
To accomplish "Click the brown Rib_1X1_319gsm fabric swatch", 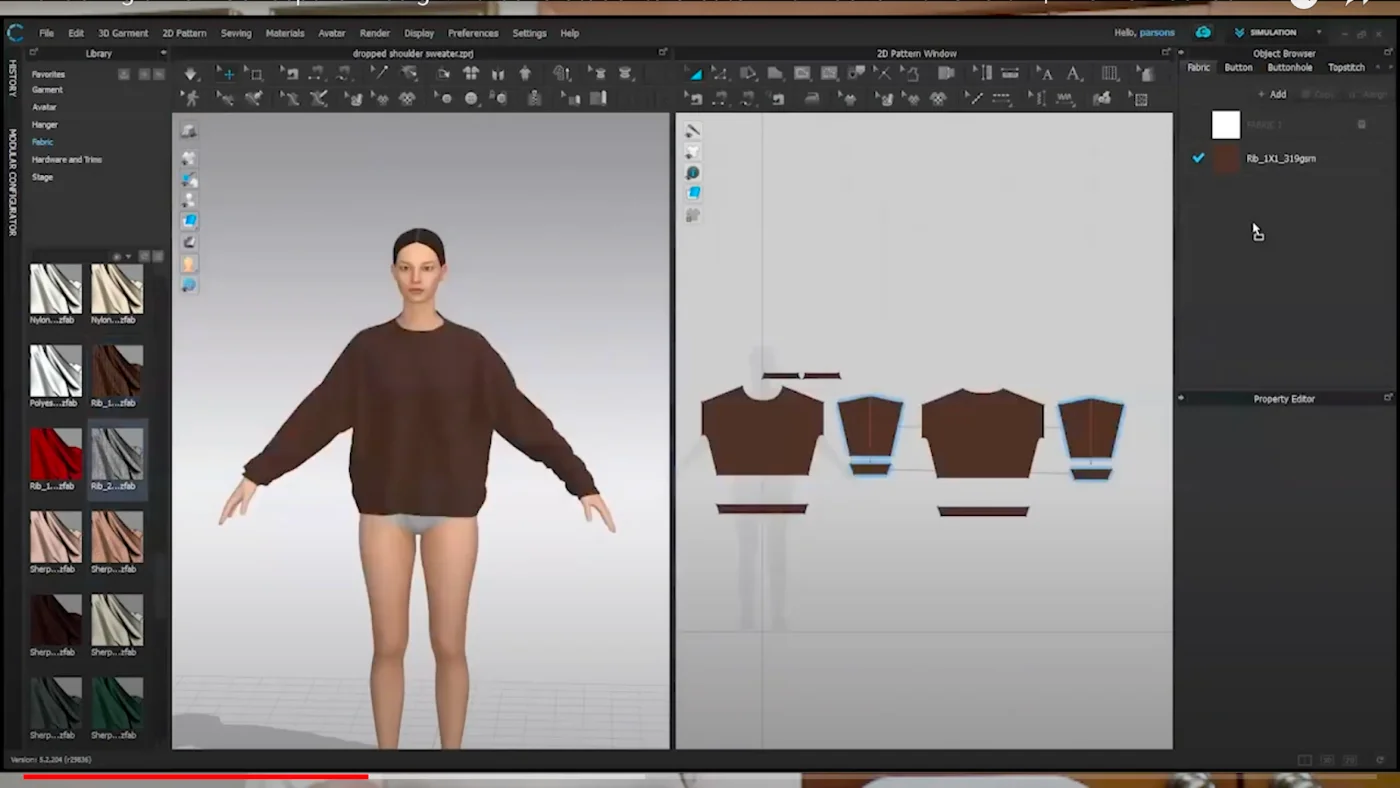I will [1226, 159].
